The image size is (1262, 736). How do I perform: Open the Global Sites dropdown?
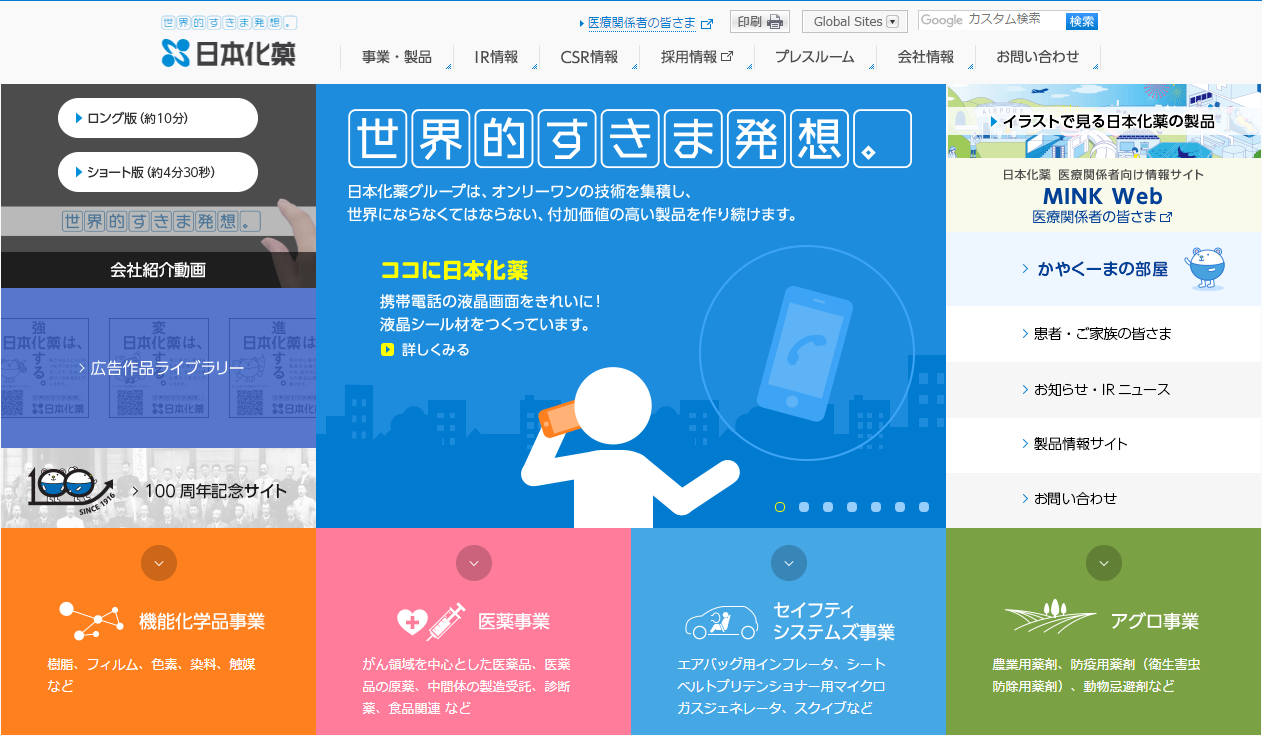point(855,22)
